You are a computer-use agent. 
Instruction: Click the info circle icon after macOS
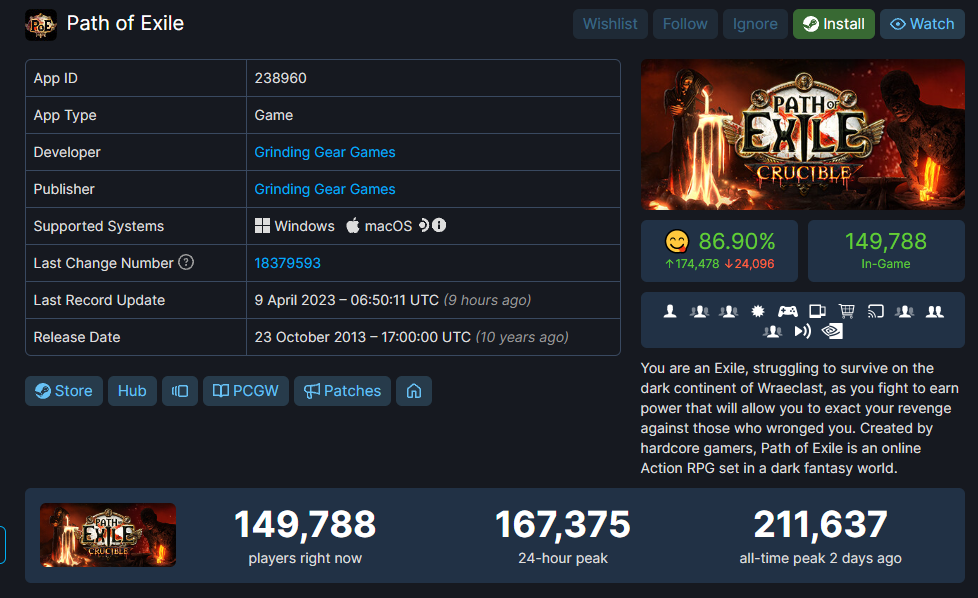click(439, 225)
